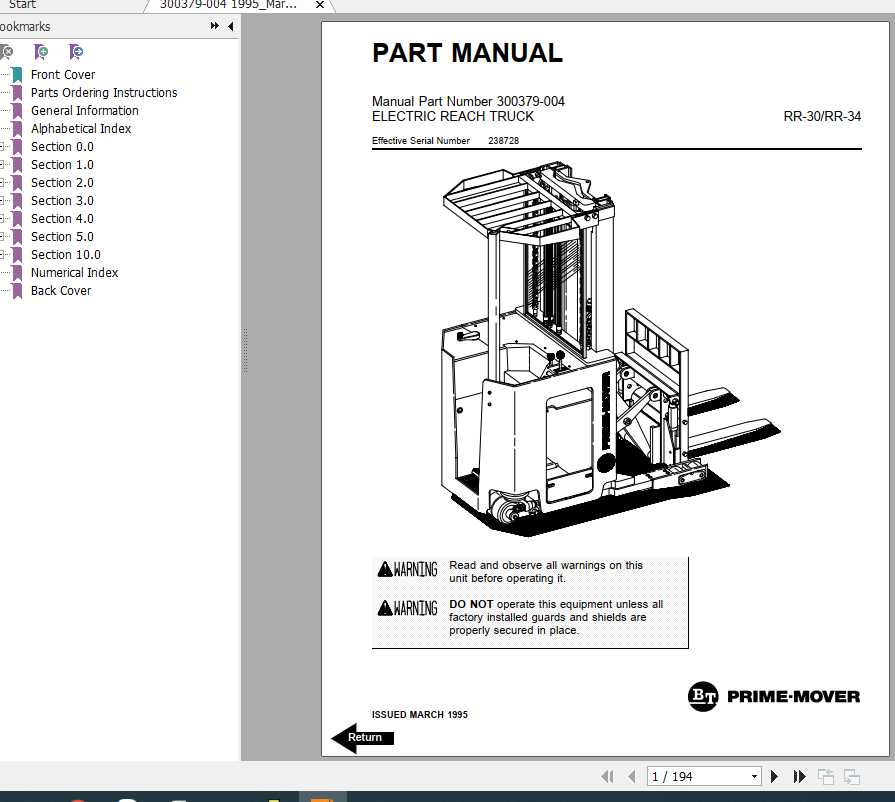Image resolution: width=895 pixels, height=802 pixels.
Task: Go to Parts Ordering Instructions bookmark
Action: (x=104, y=92)
